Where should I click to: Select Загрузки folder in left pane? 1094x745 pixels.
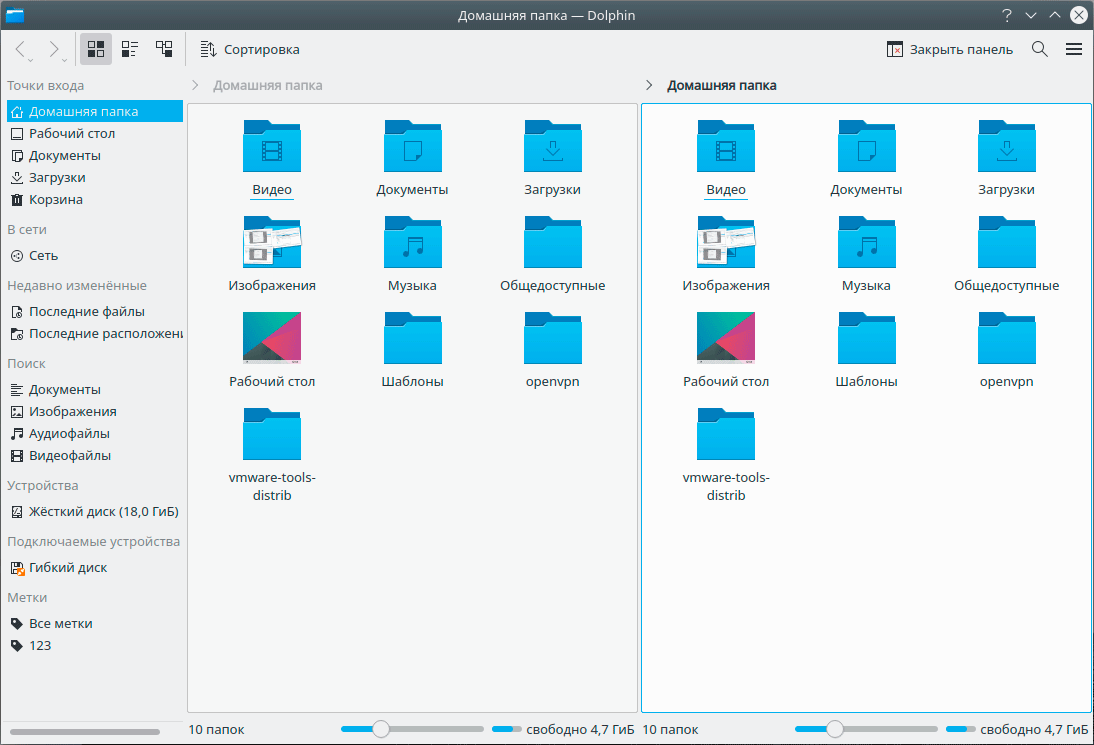[x=553, y=158]
